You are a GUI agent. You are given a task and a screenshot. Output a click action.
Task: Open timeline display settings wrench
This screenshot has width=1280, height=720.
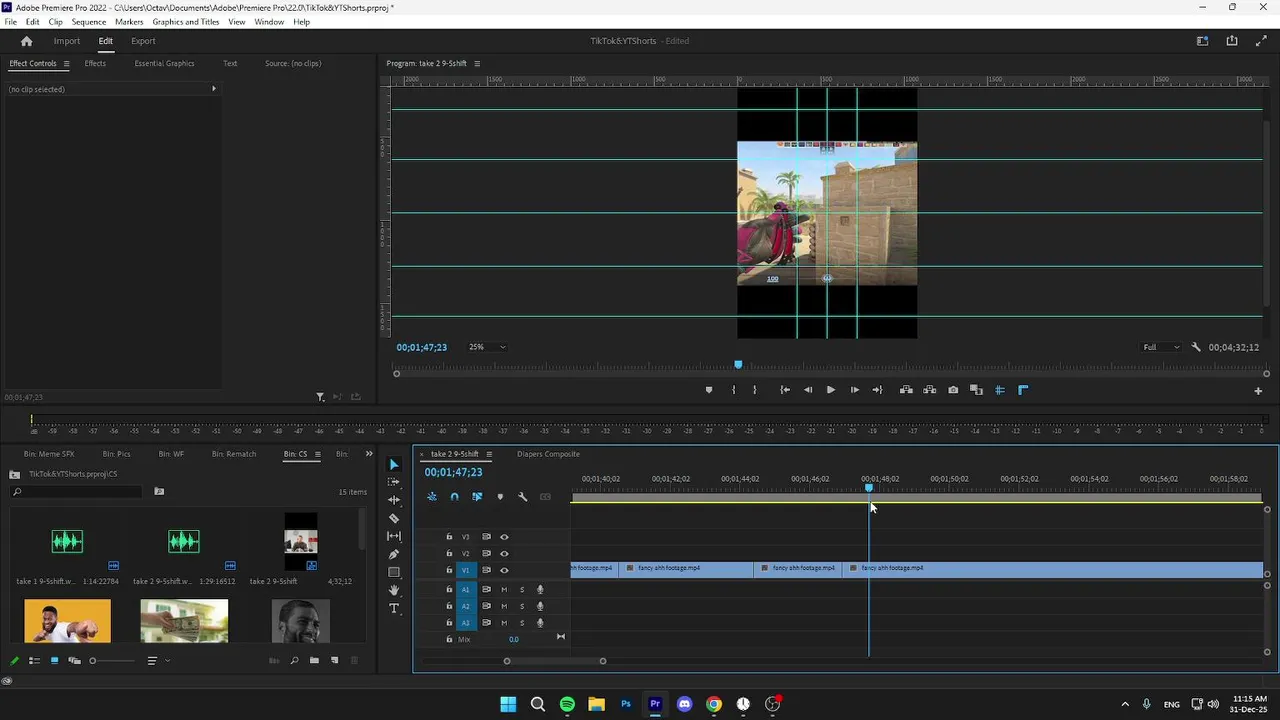coord(522,497)
